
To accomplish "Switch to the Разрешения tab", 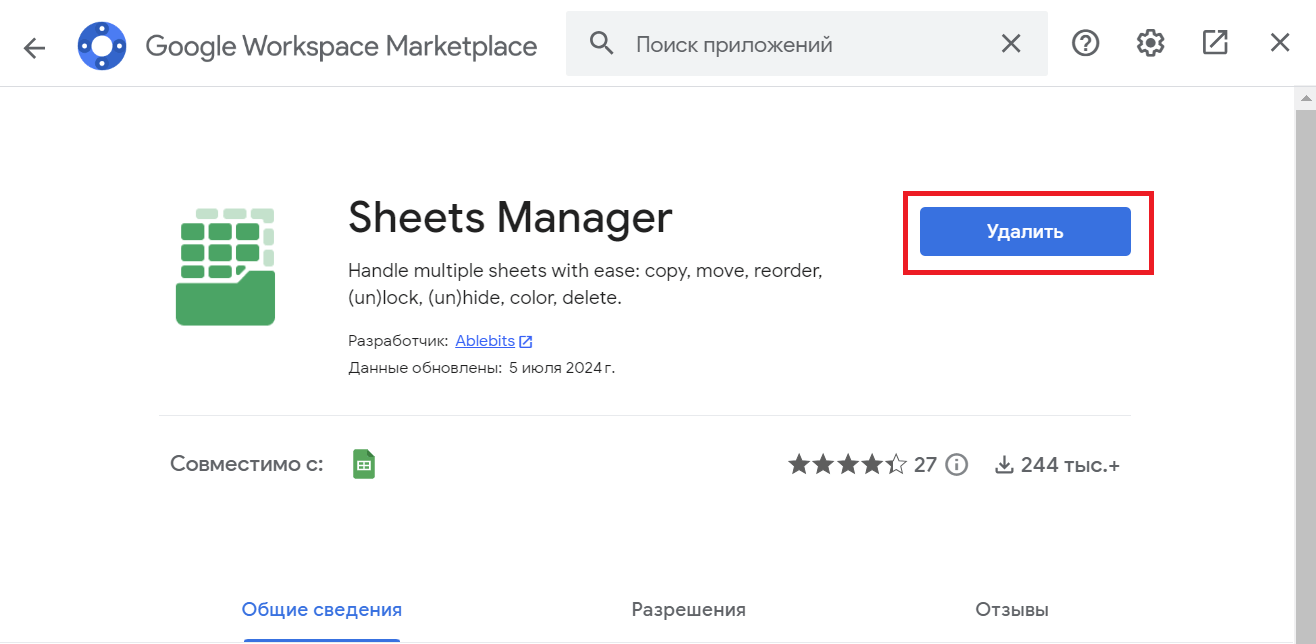I will click(x=688, y=609).
